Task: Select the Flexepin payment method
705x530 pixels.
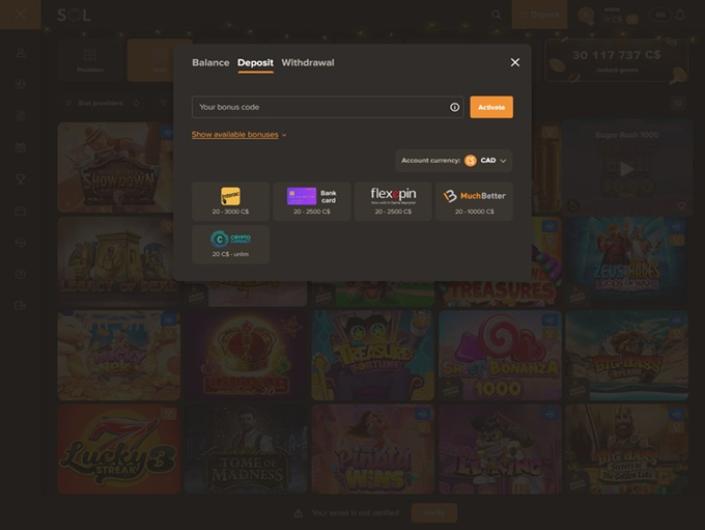Action: coord(393,201)
